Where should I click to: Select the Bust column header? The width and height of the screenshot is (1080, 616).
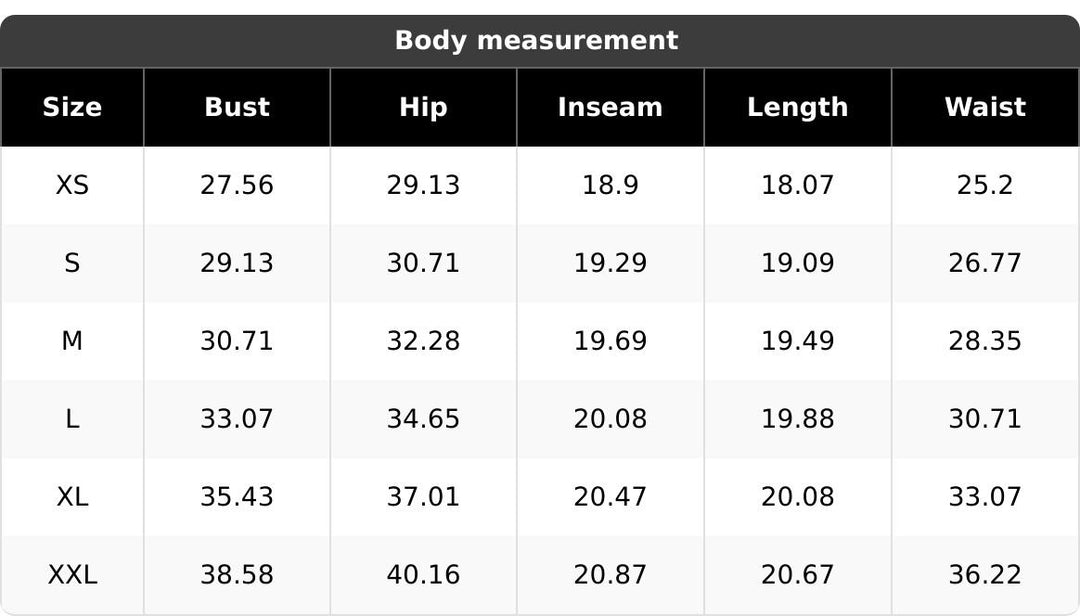237,107
